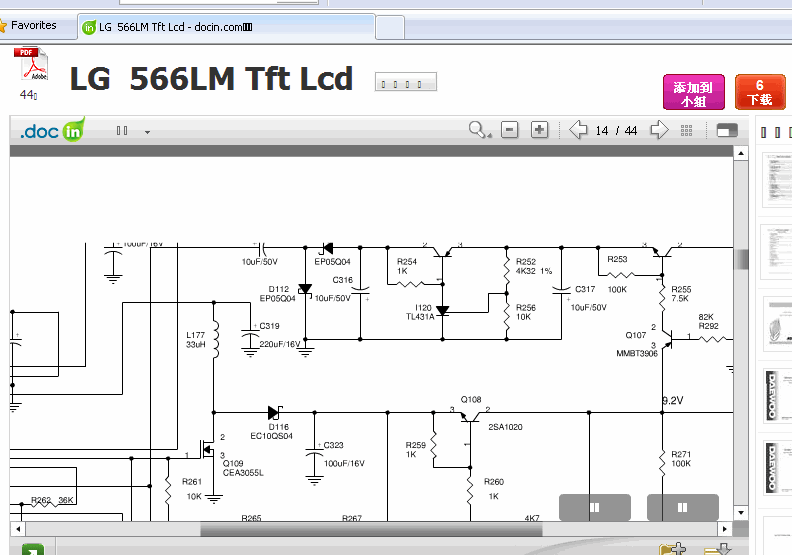Click the page number field showing 14
792x555 pixels.
tap(602, 131)
